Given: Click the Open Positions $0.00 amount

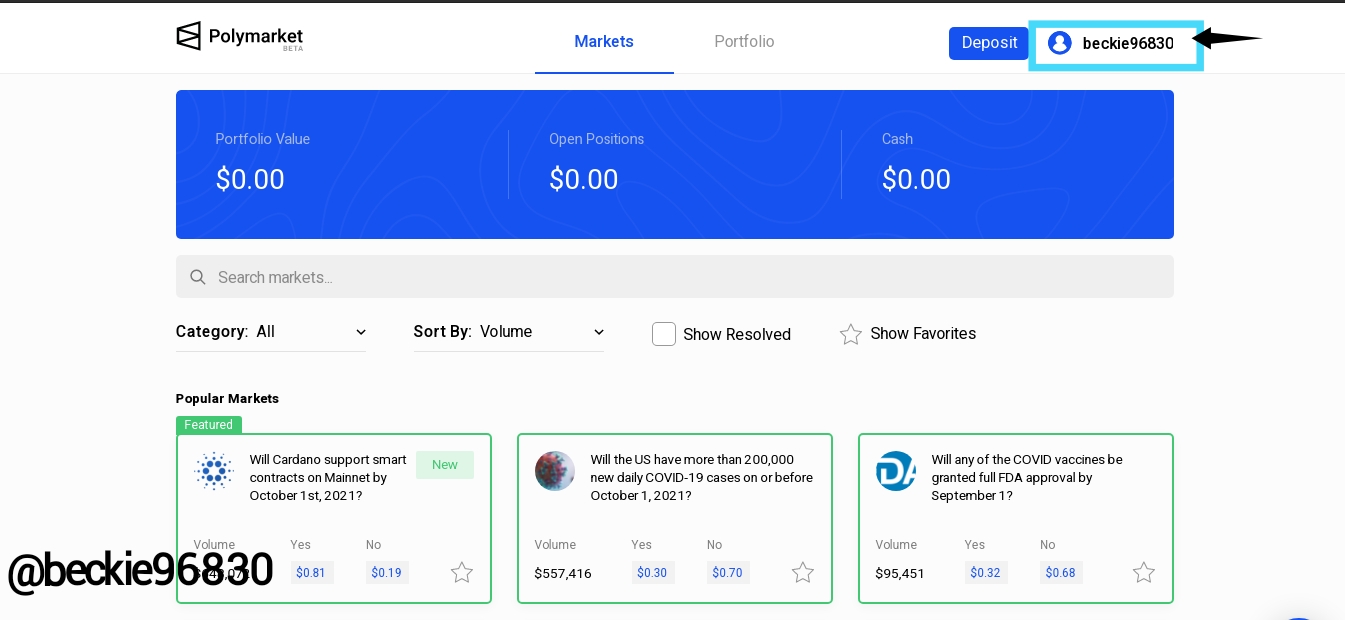Looking at the screenshot, I should tap(584, 180).
